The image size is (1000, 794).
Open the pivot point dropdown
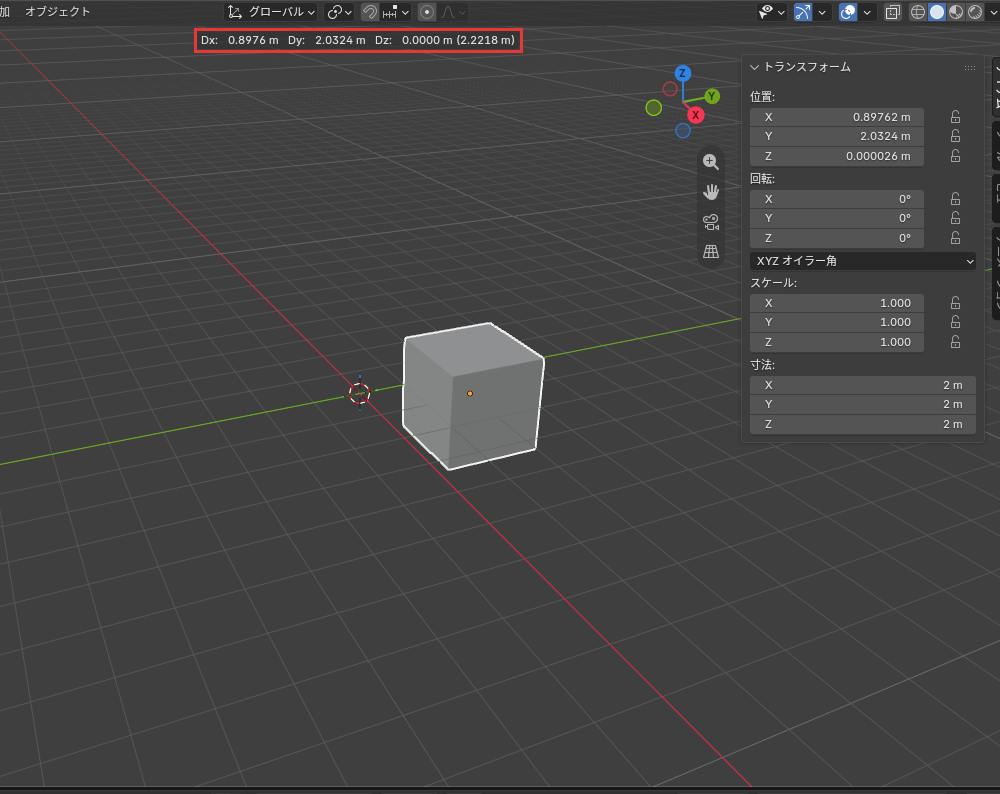point(339,12)
